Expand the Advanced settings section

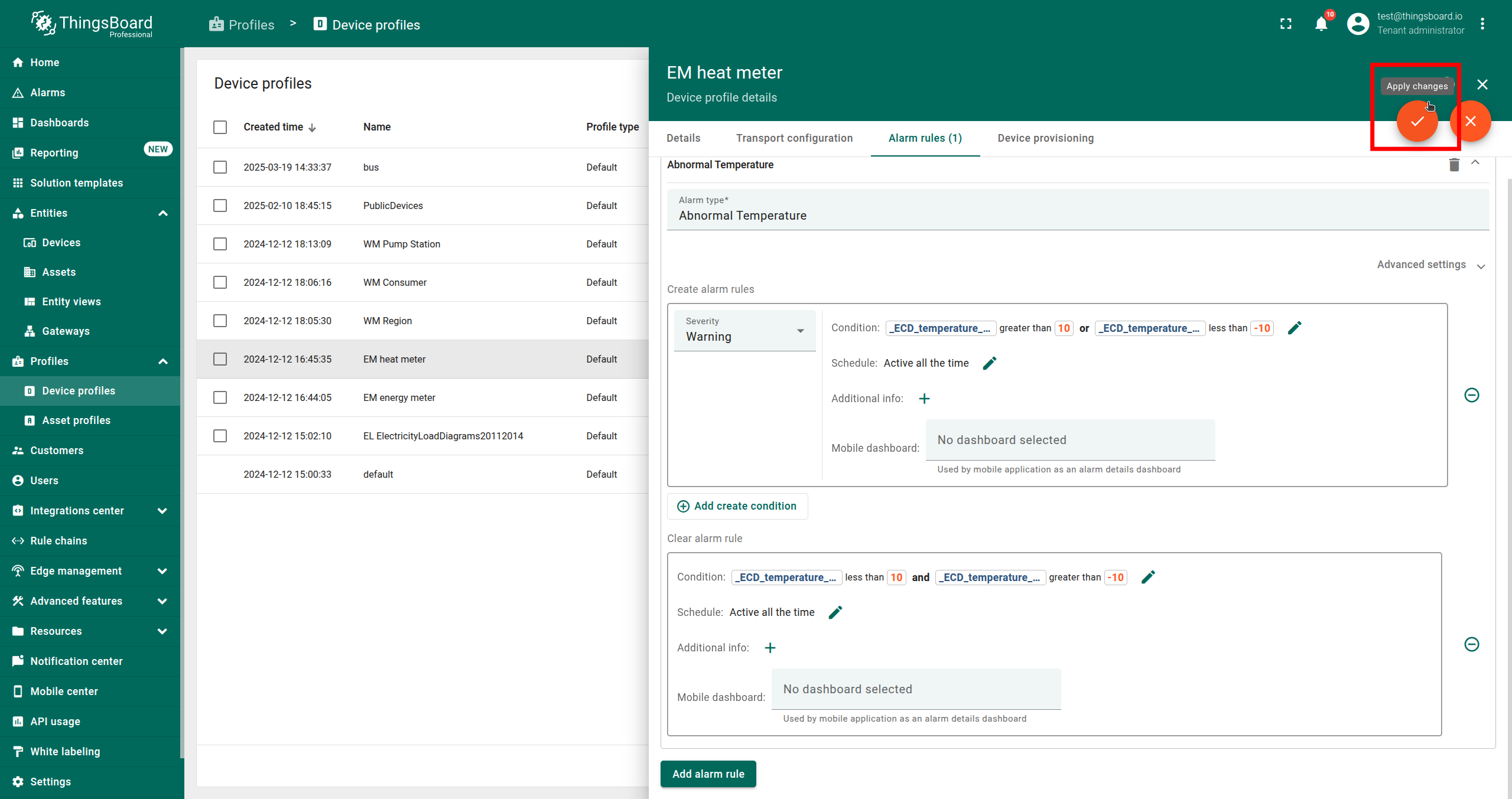click(x=1430, y=265)
